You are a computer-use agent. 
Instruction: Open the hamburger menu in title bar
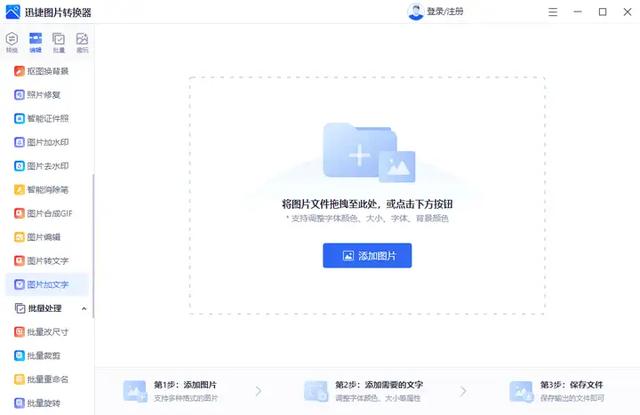(x=553, y=12)
